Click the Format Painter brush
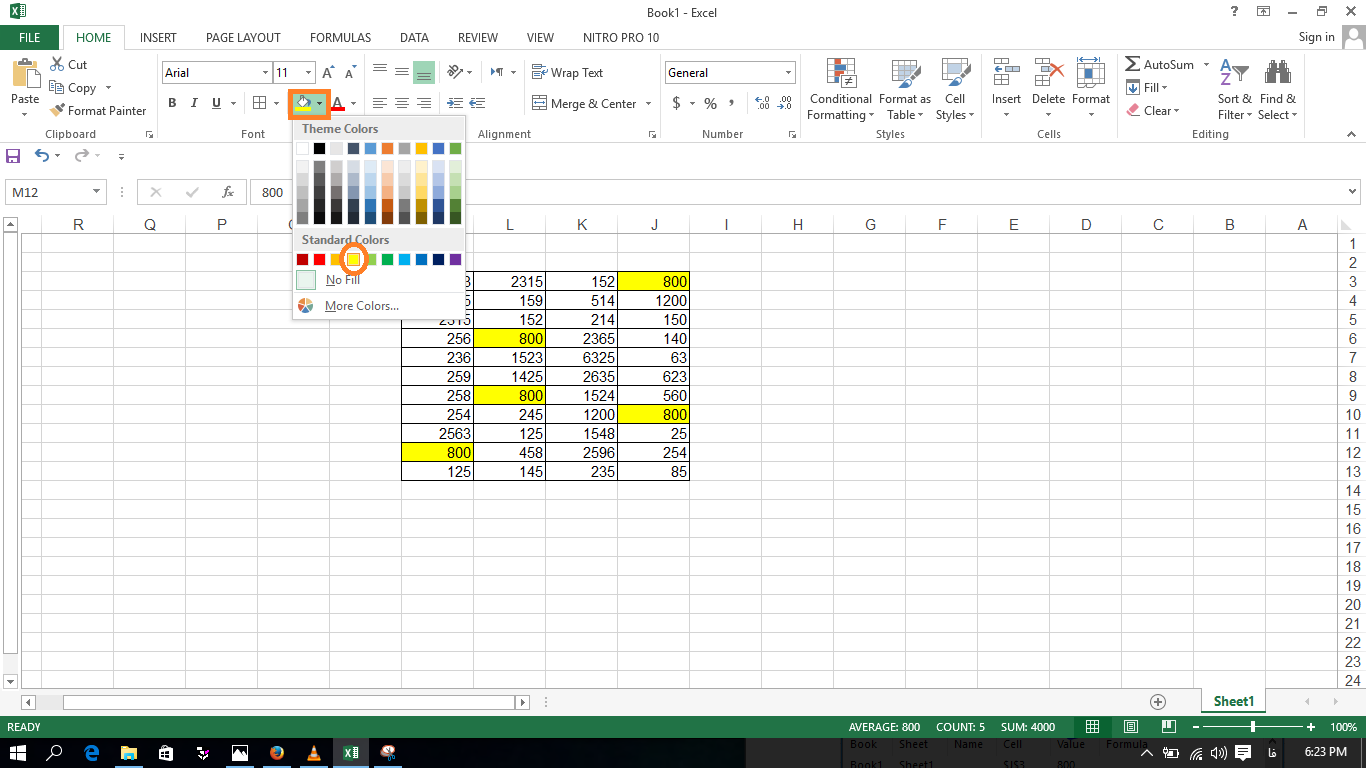 57,111
